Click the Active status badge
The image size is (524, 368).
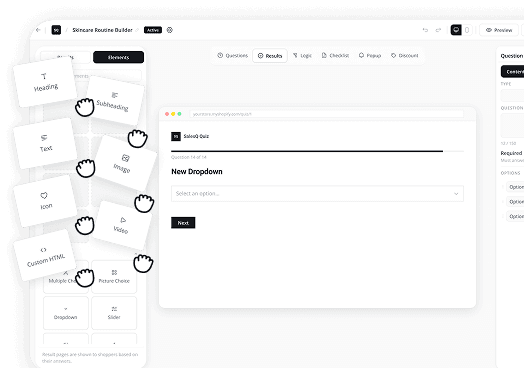point(153,30)
